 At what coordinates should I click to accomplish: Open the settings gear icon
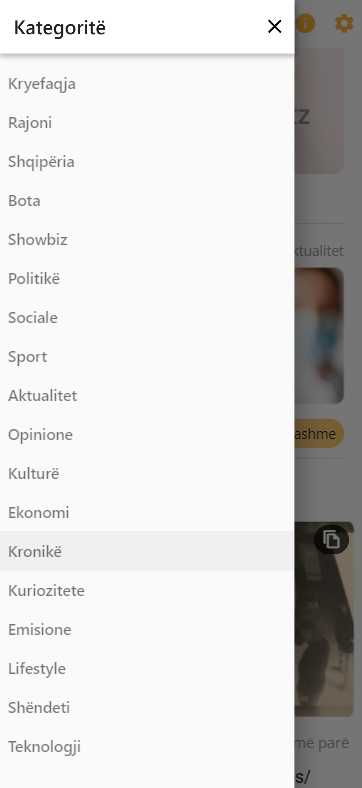(x=344, y=23)
